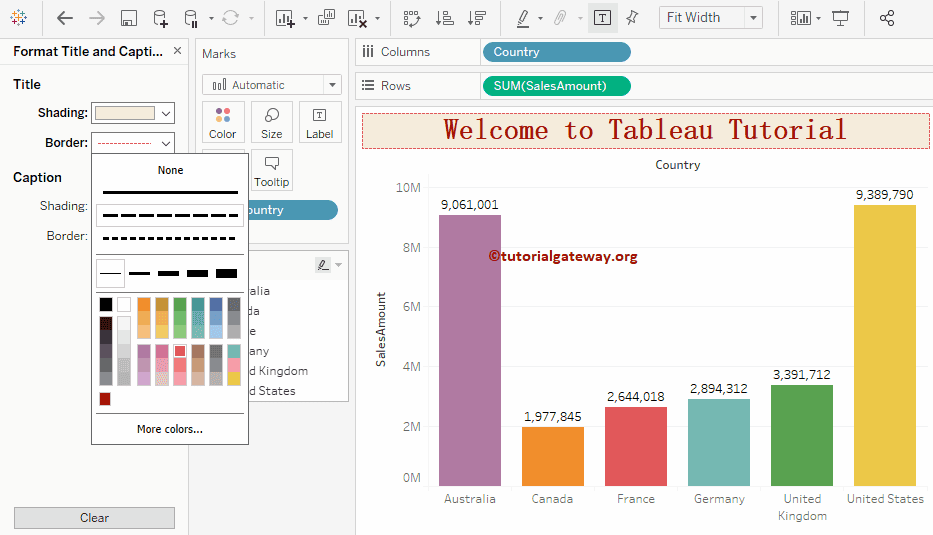Open the Title Shading dropdown

pos(132,113)
